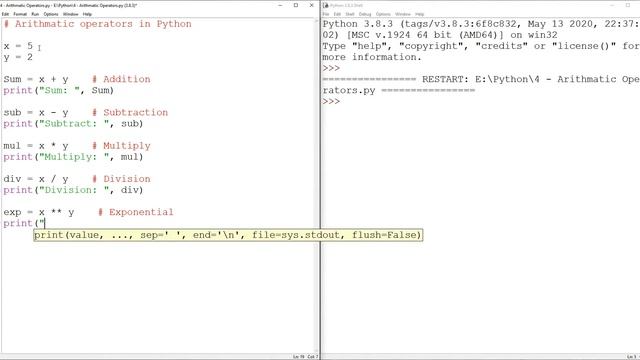Click the line print("Division: ", div)
This screenshot has width=640, height=360.
click(73, 190)
